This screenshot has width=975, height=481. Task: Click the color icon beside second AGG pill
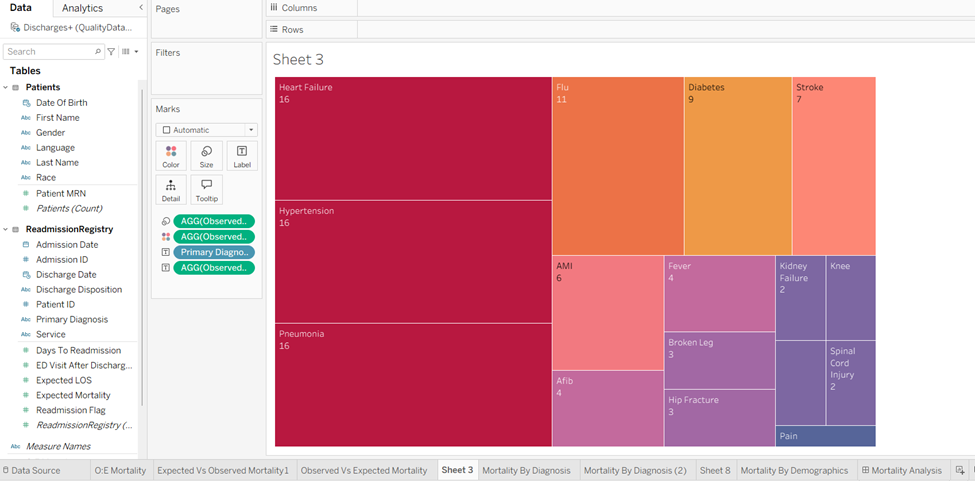pos(165,237)
